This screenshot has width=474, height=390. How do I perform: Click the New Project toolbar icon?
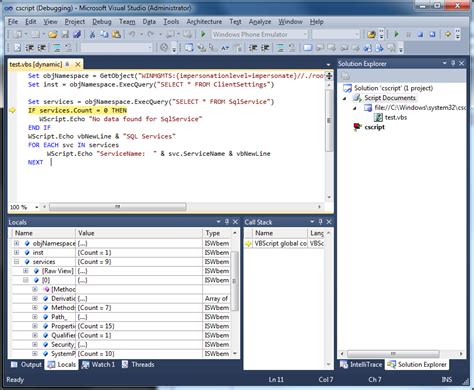click(x=18, y=34)
